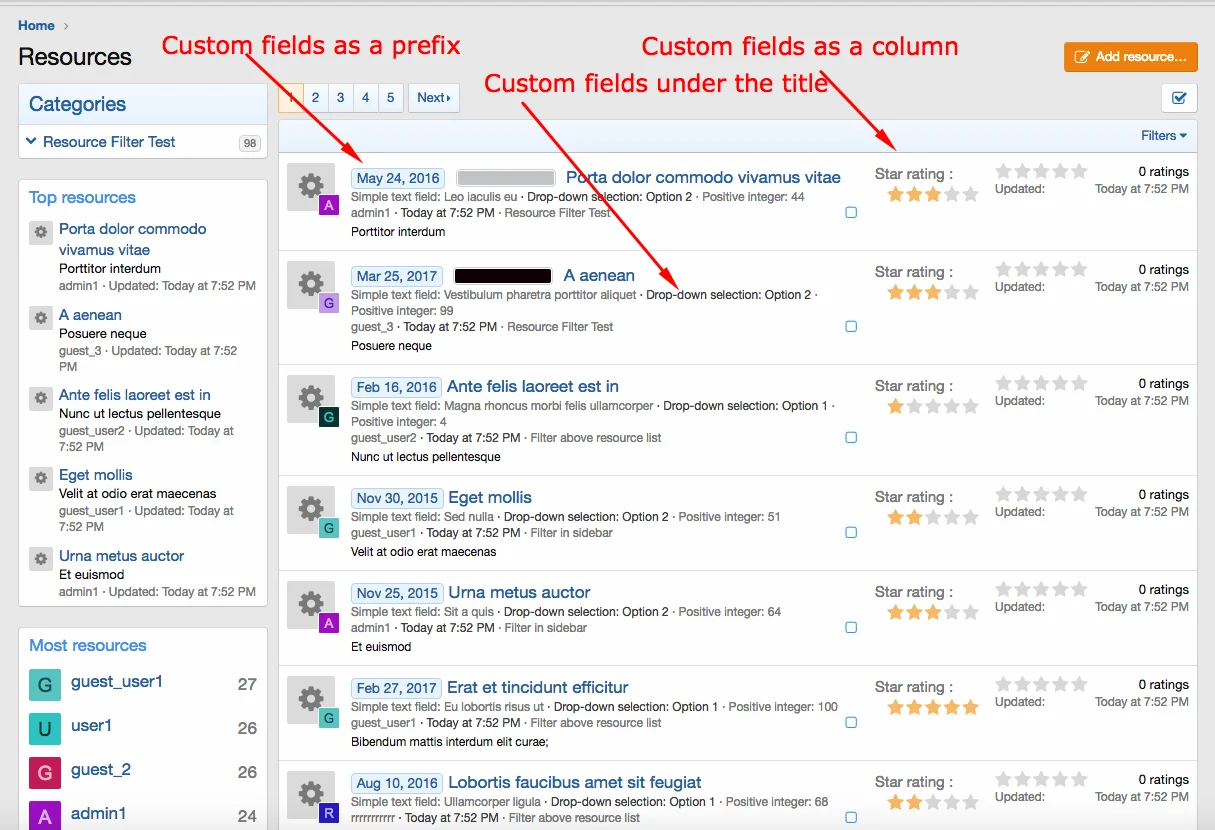The image size is (1215, 830).
Task: Click gray user rating stars on Porta dolor row
Action: pos(1041,172)
